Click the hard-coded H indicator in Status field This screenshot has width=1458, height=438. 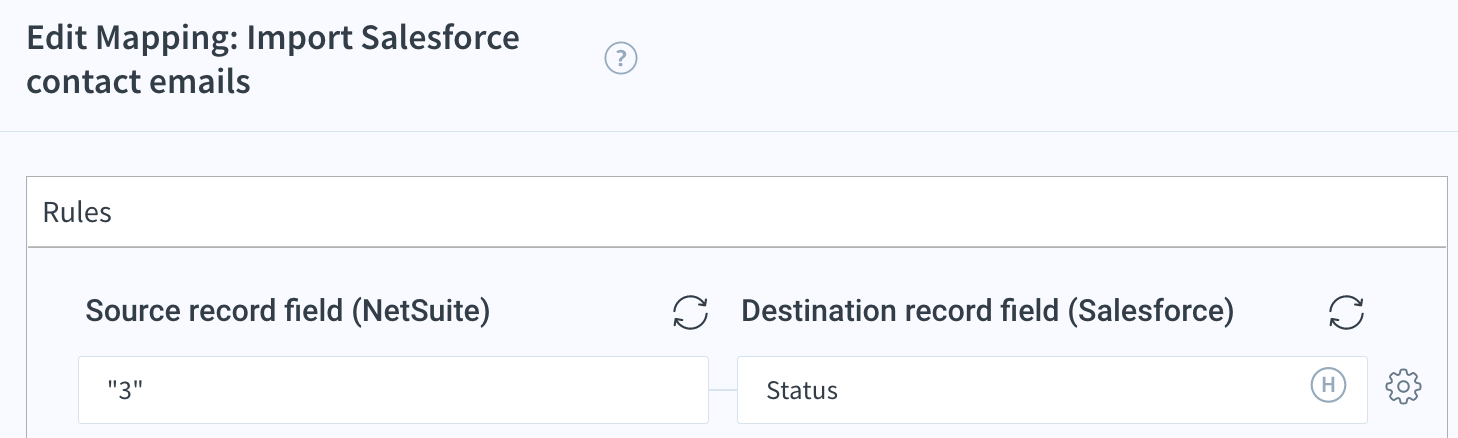point(1328,384)
